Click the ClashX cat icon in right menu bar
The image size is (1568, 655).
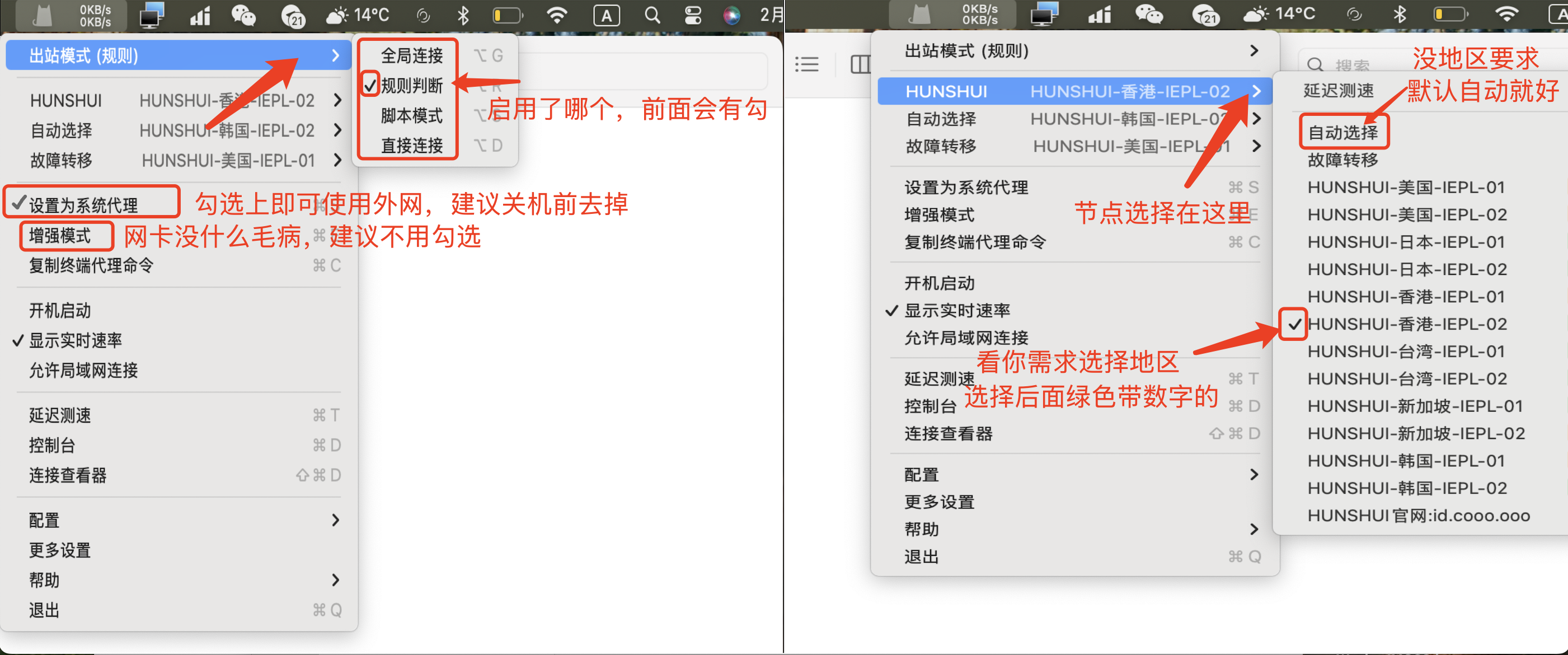(x=919, y=15)
